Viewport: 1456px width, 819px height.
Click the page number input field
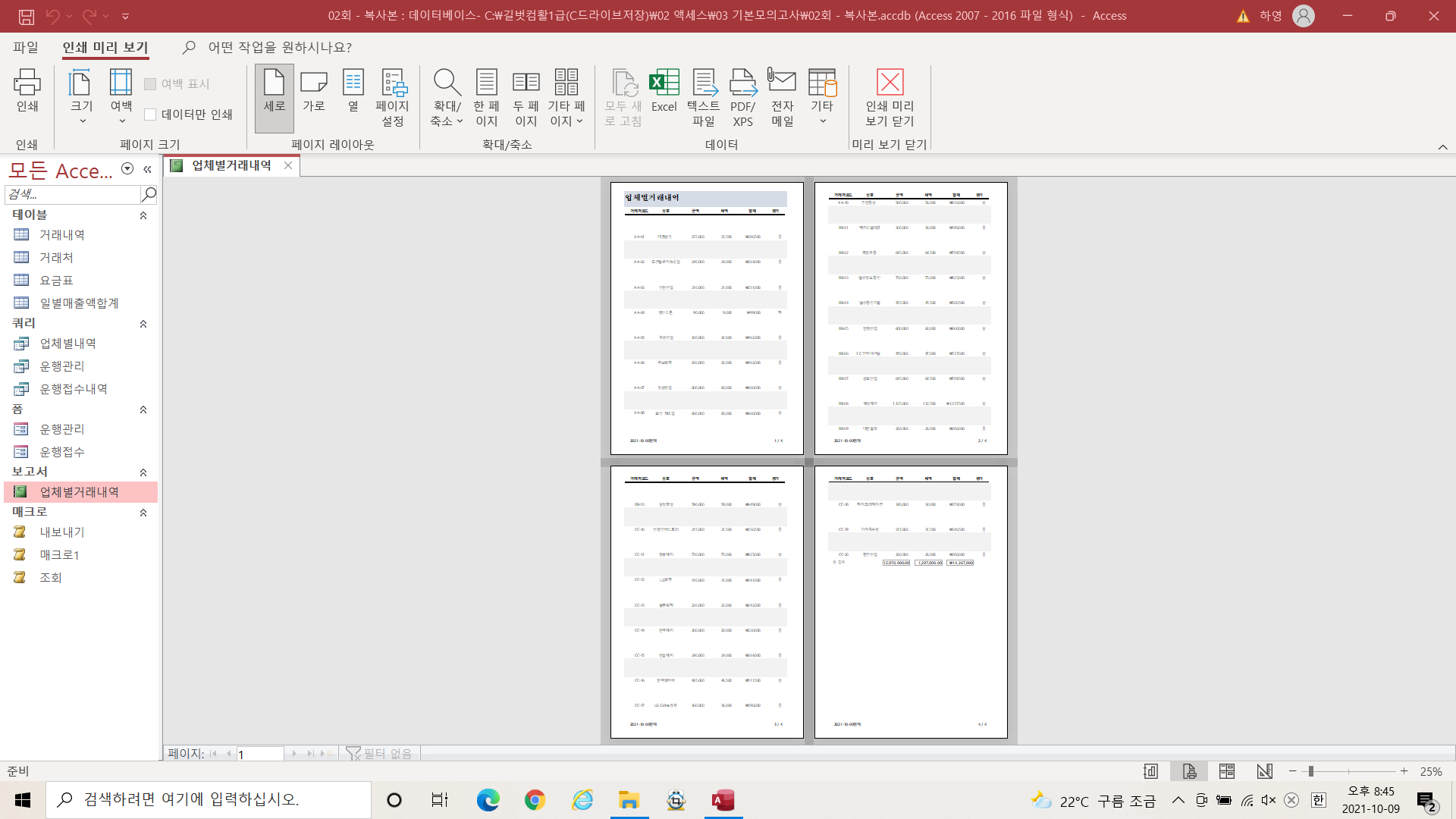click(x=259, y=754)
